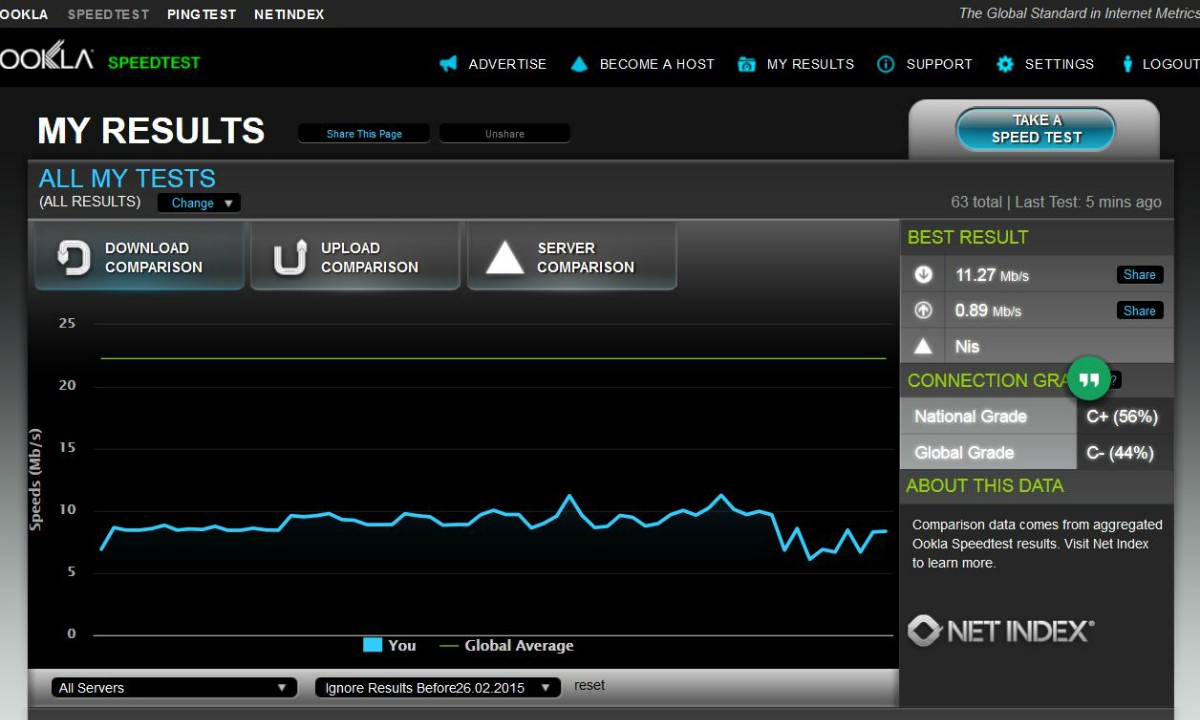Click the C- (44%) grade value
The height and width of the screenshot is (720, 1200).
(1120, 453)
